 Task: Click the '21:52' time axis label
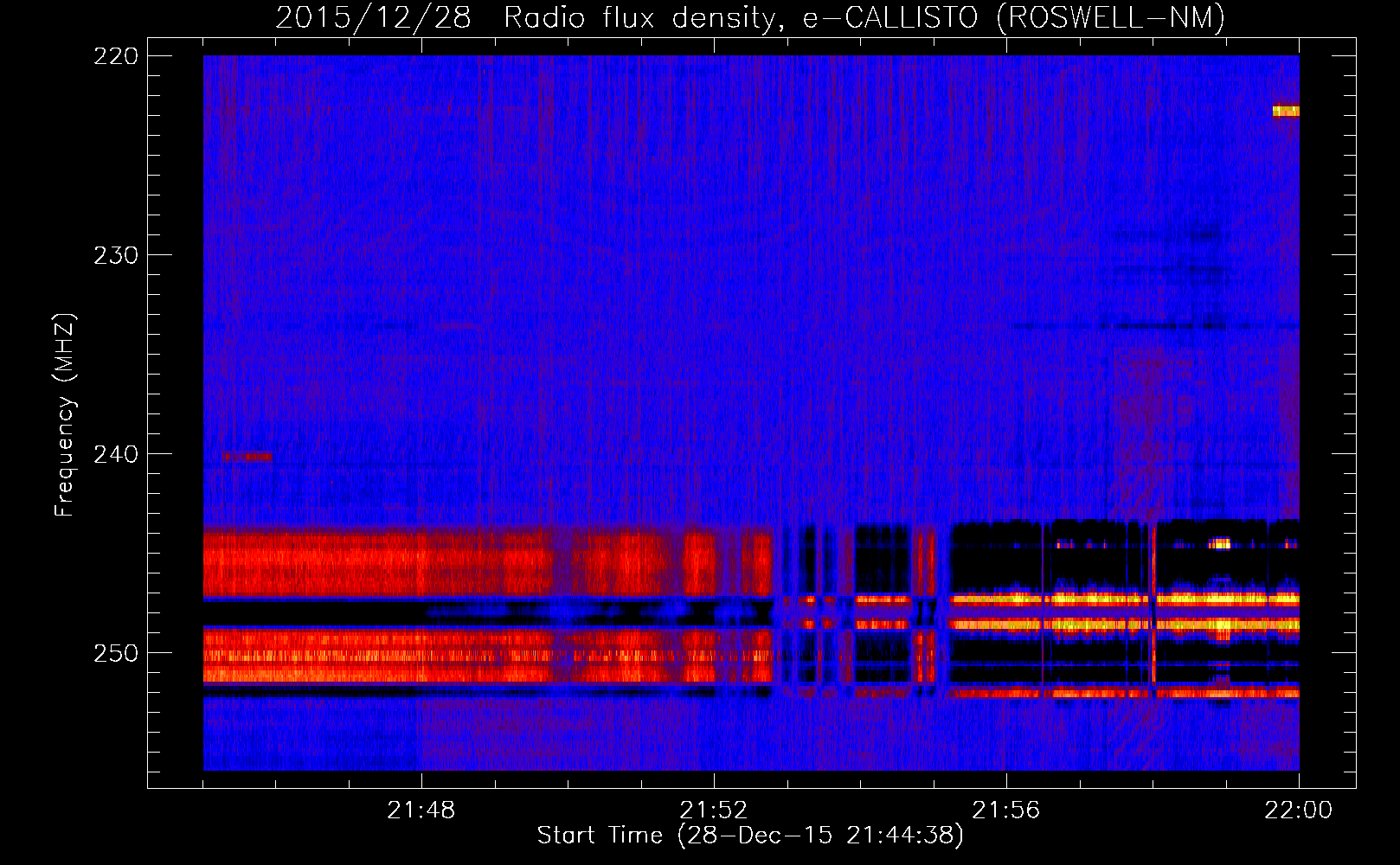click(x=713, y=811)
